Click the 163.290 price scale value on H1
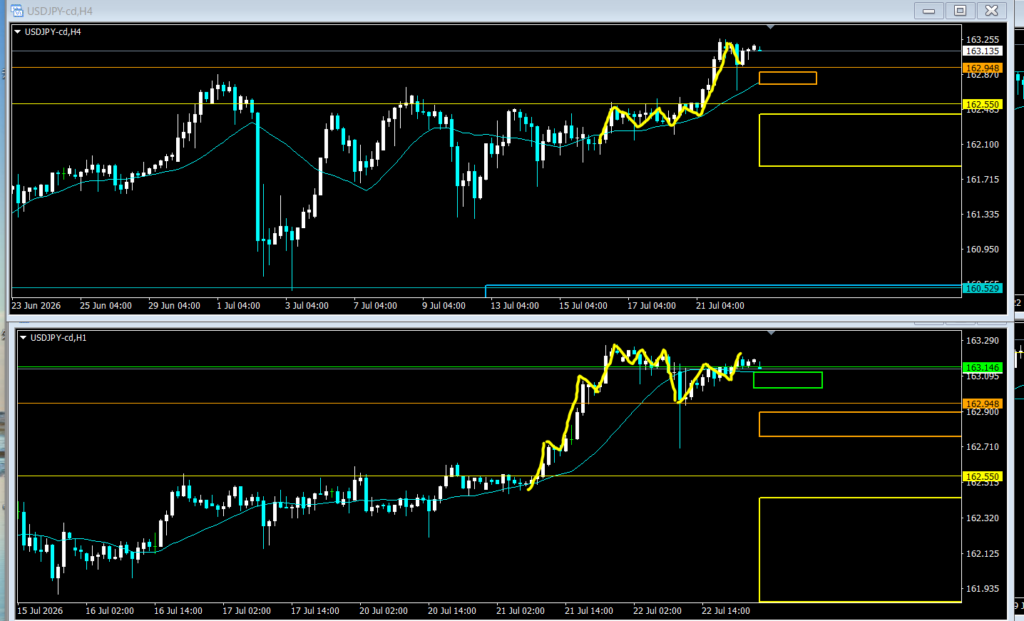This screenshot has width=1024, height=621. tap(982, 340)
